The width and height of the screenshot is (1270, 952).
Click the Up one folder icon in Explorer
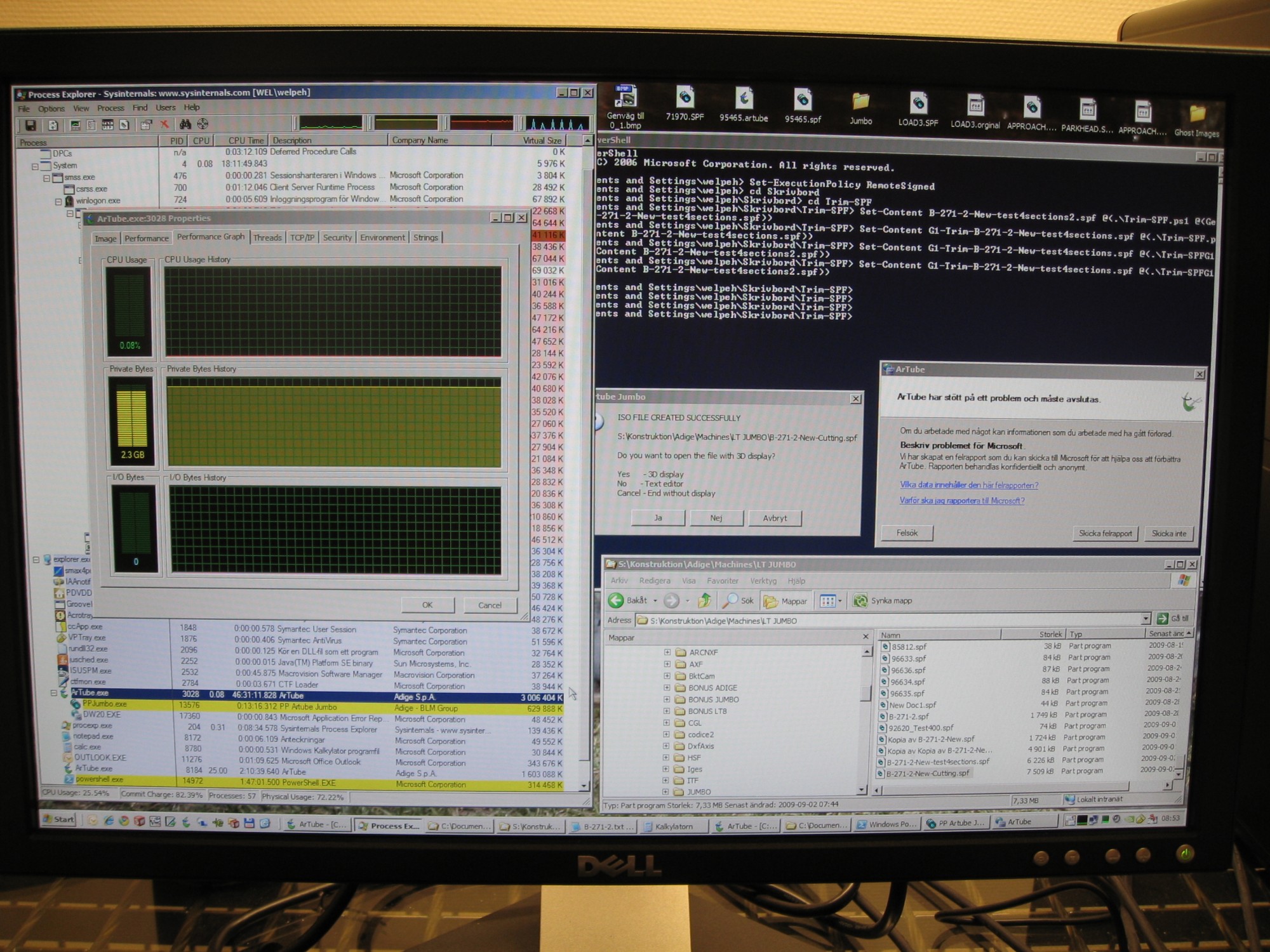click(x=705, y=600)
